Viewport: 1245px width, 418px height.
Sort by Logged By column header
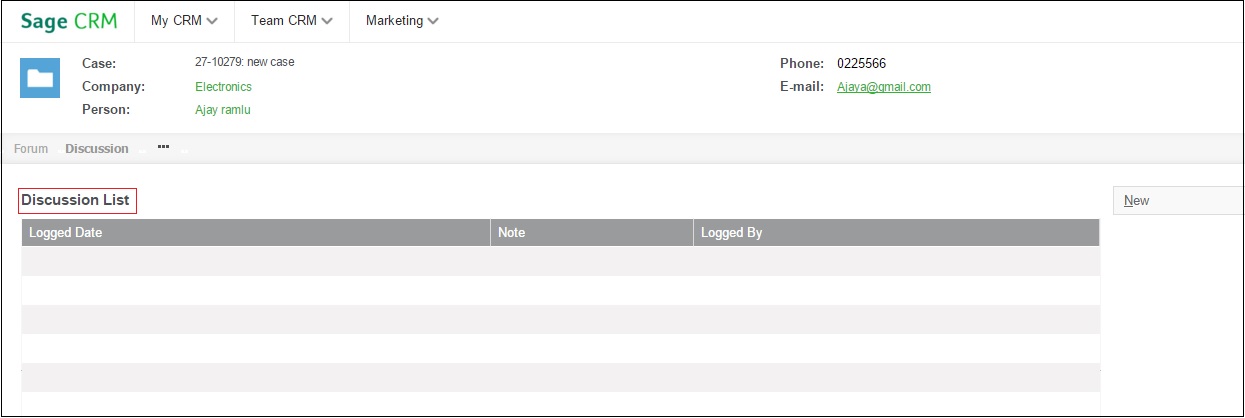click(896, 233)
